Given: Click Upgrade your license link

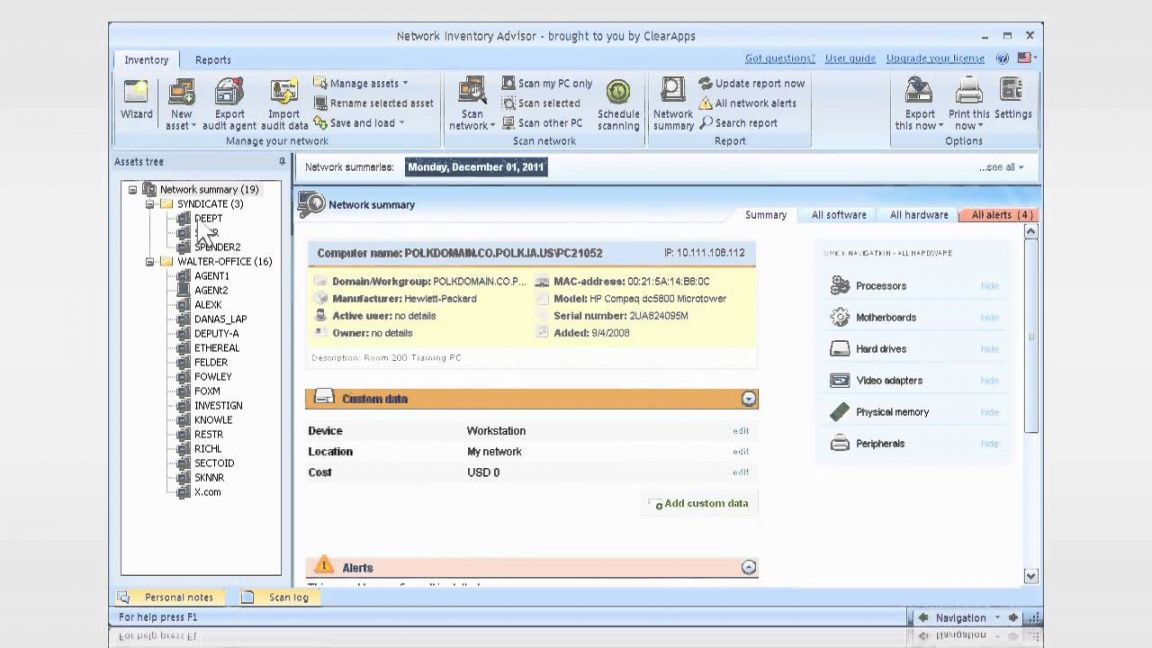Looking at the screenshot, I should click(x=935, y=58).
